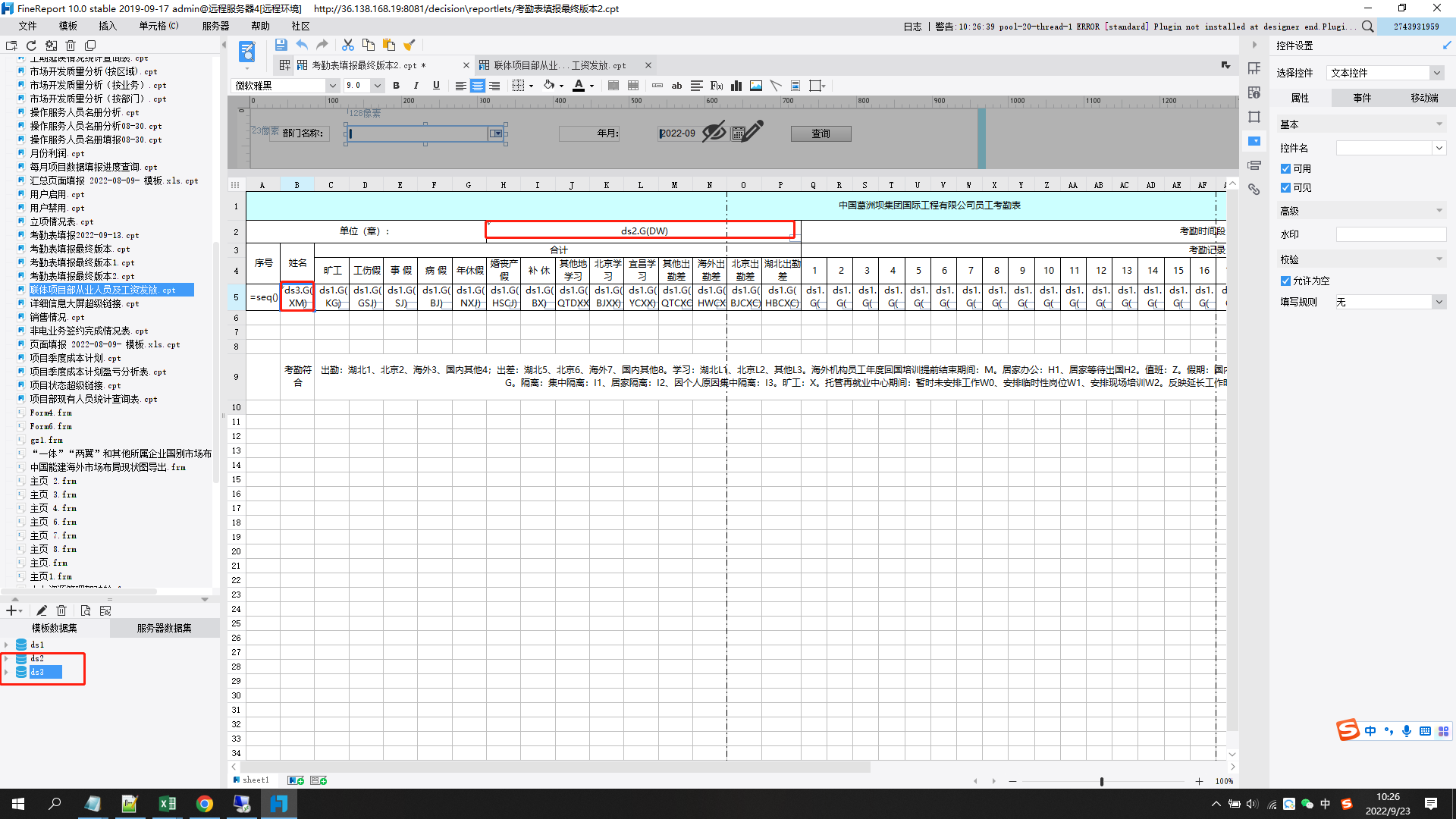Click the 查询 button in parameter pane
This screenshot has height=819, width=1456.
click(x=821, y=133)
